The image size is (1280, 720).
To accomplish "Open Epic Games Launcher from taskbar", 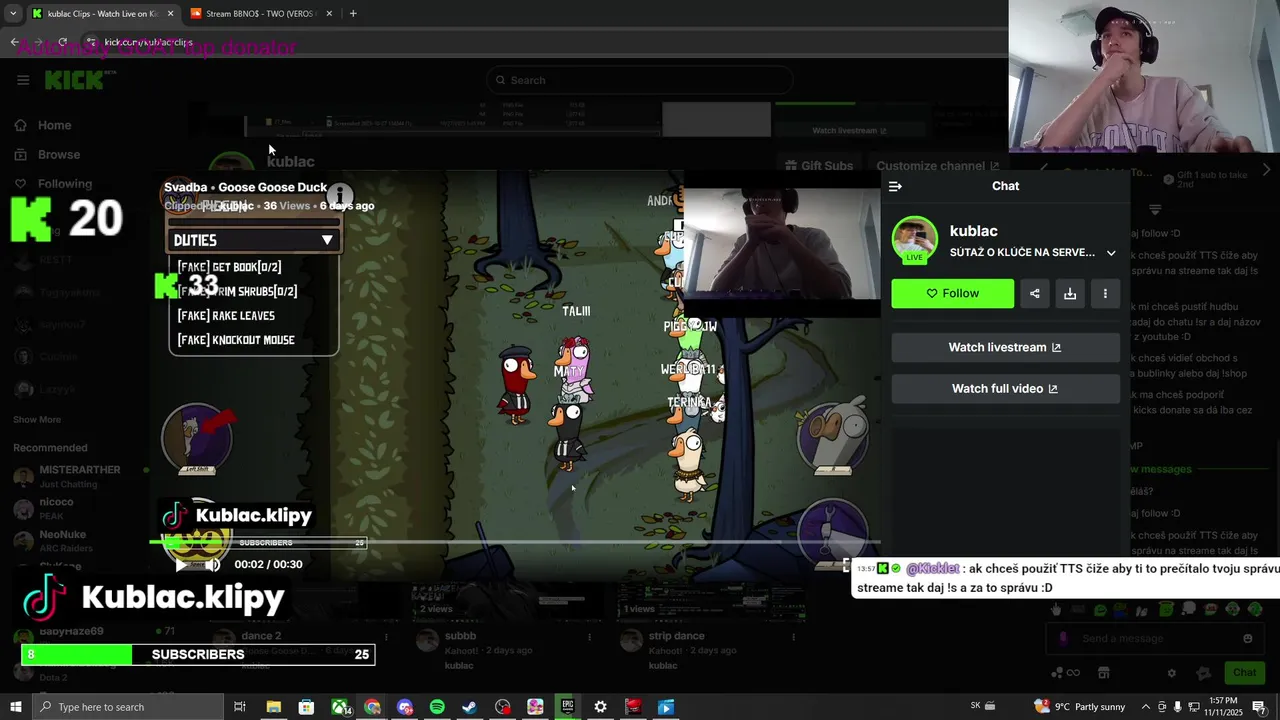I will (x=567, y=707).
